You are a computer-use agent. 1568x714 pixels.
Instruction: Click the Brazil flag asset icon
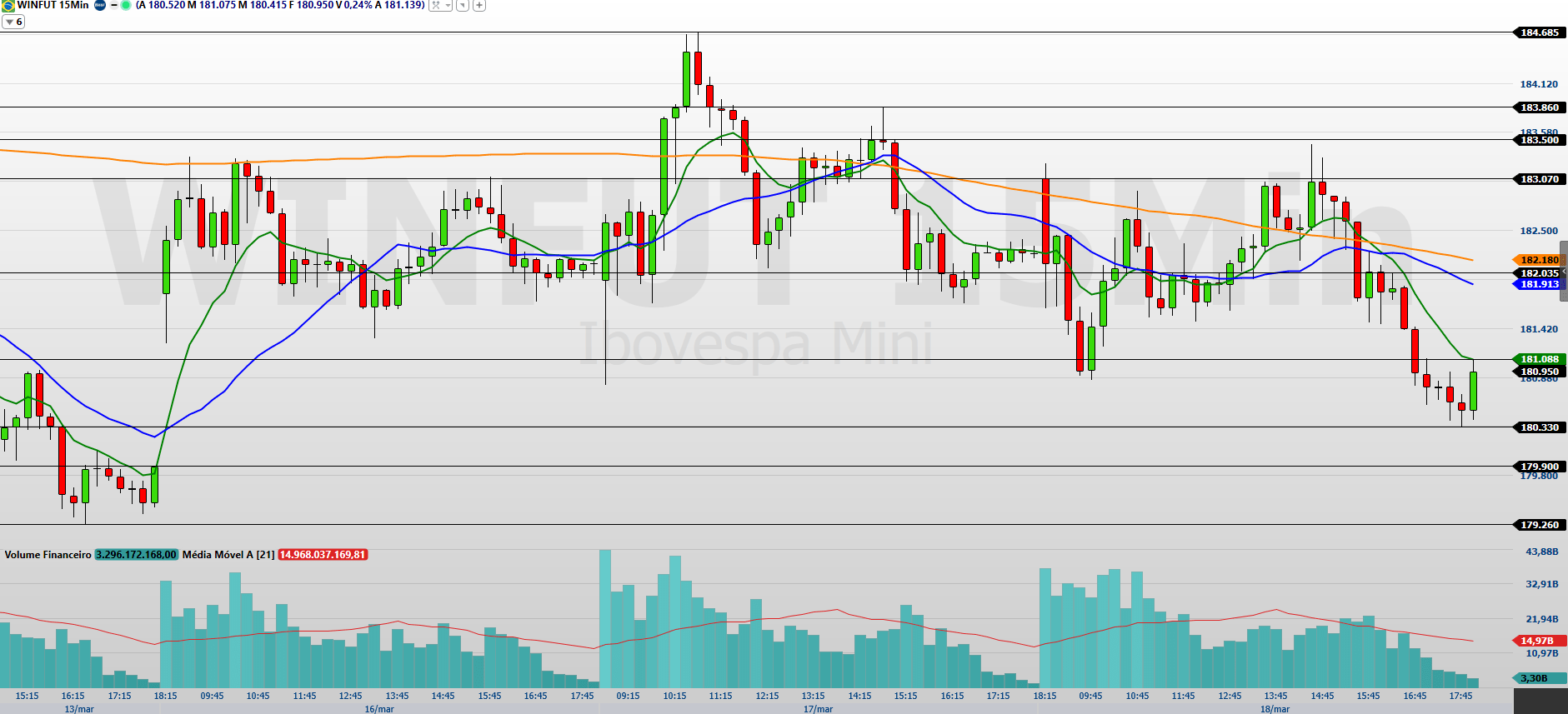point(8,5)
